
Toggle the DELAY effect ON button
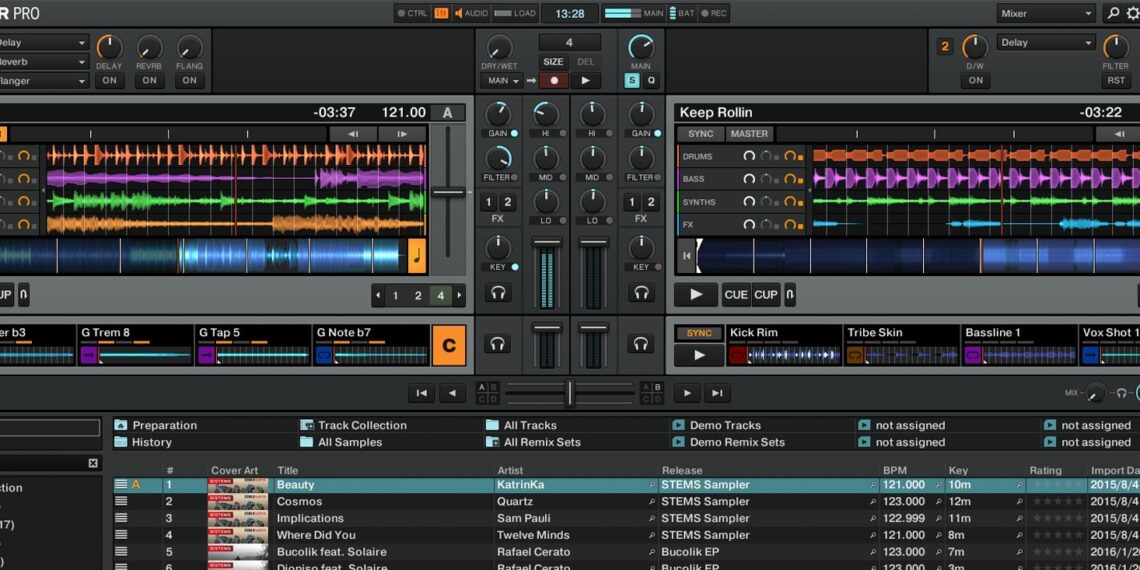tap(109, 81)
